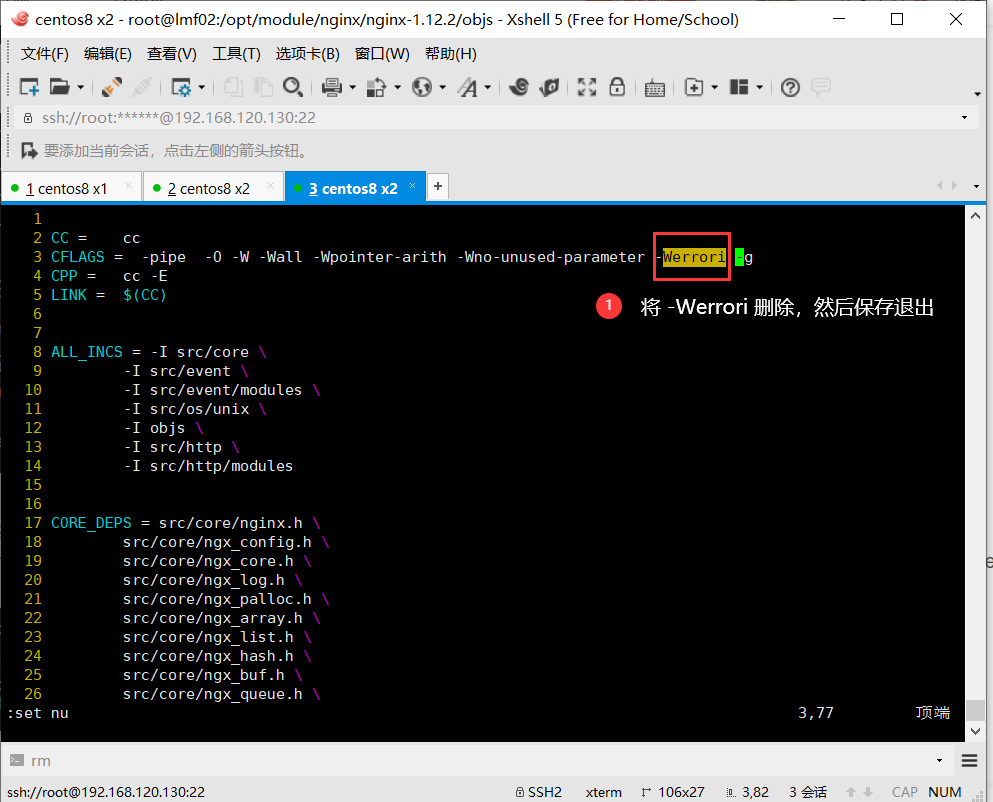Toggle the CAP indicator in status bar
Image resolution: width=993 pixels, height=802 pixels.
pyautogui.click(x=904, y=792)
